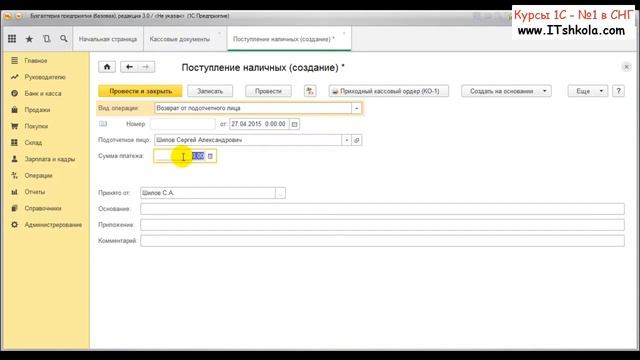Screen dimensions: 640x360
Task: Open help with the question mark button
Action: click(x=618, y=91)
